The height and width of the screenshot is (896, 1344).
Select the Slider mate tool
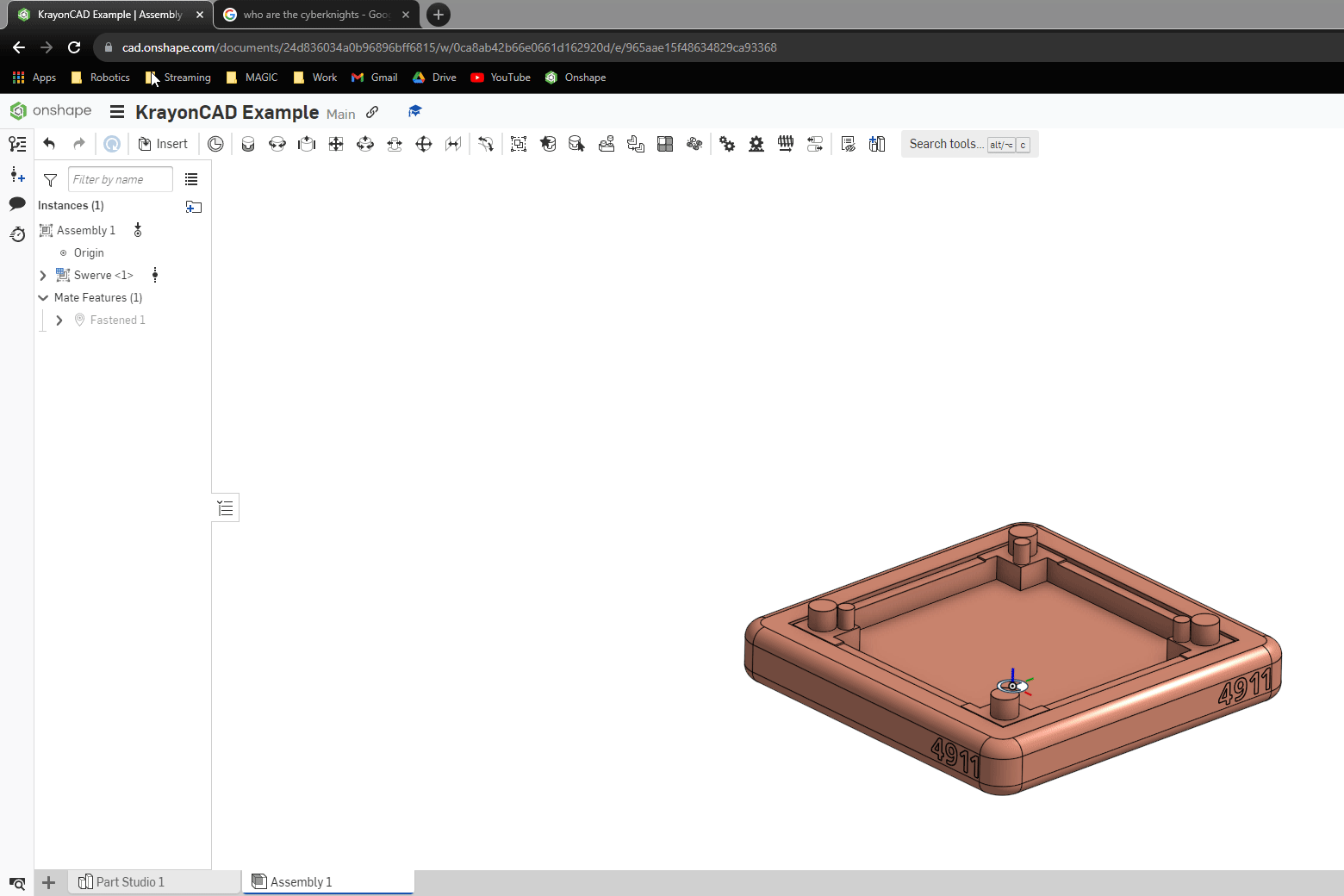(x=307, y=144)
